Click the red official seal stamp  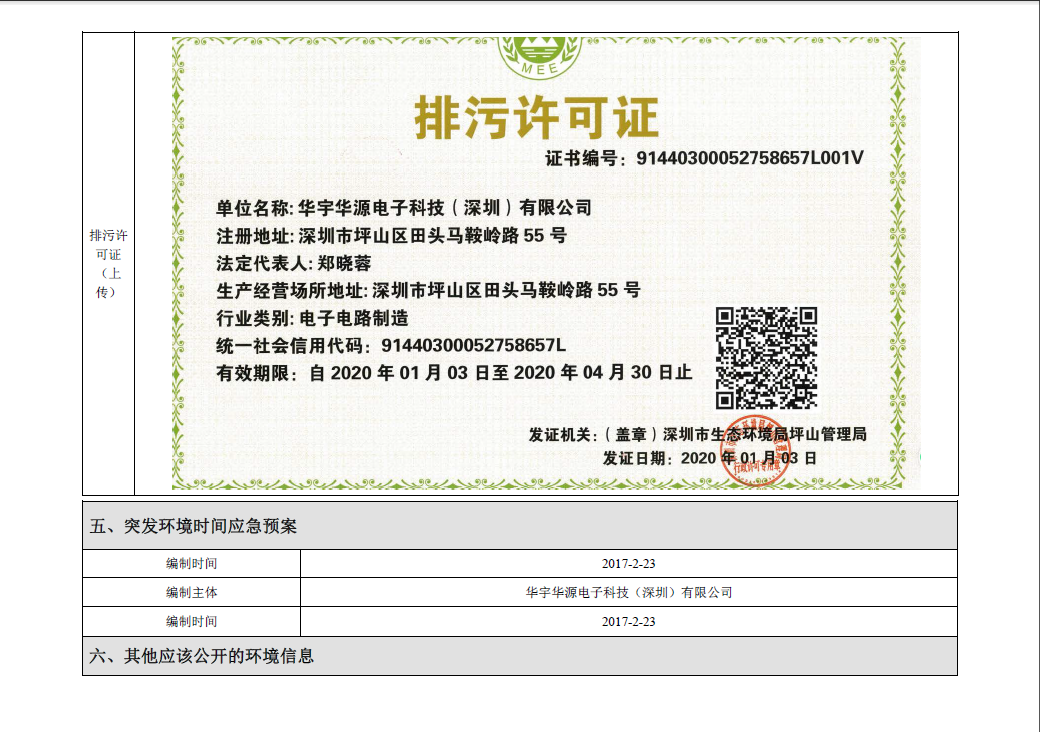tap(755, 452)
